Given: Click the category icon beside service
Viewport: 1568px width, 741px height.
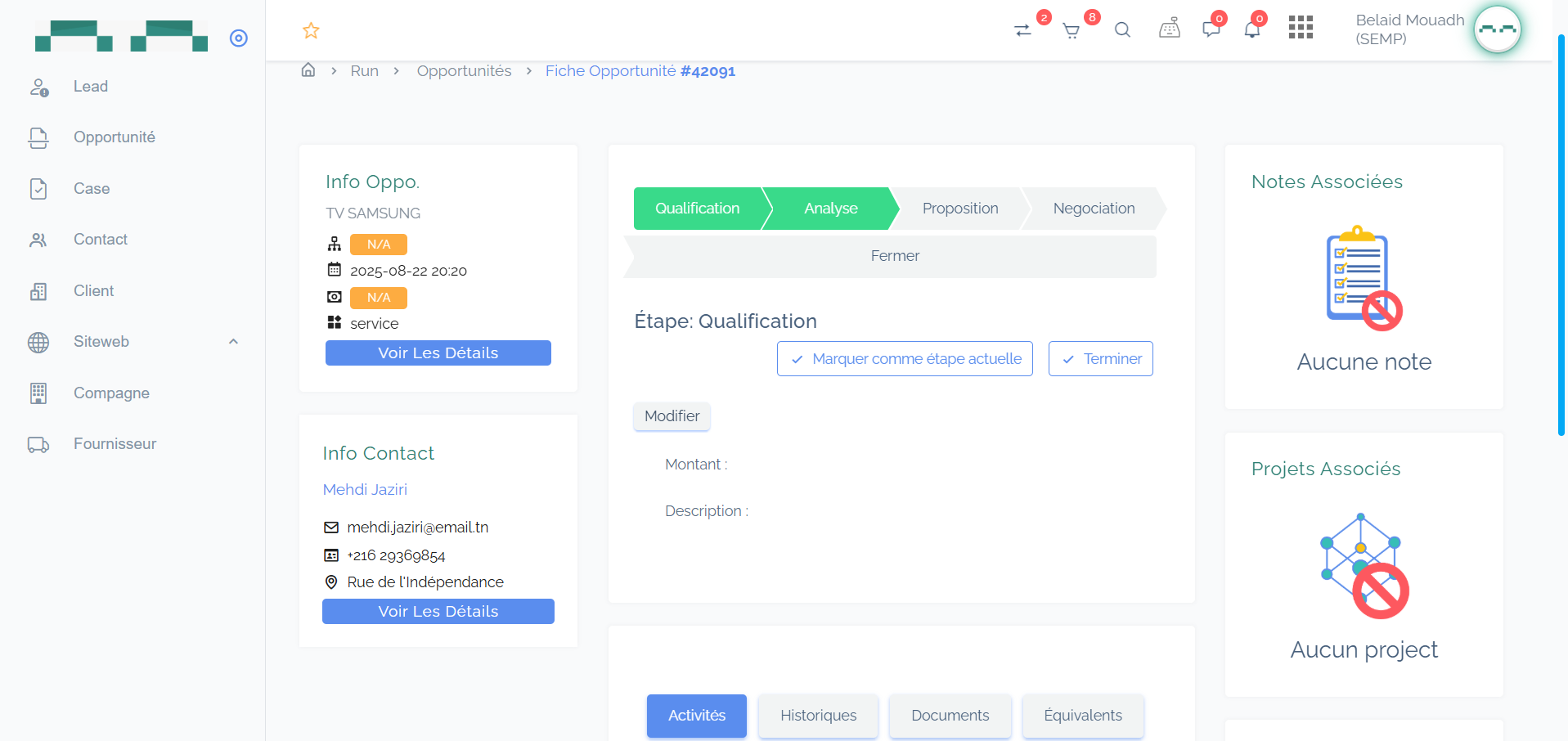Looking at the screenshot, I should 335,322.
